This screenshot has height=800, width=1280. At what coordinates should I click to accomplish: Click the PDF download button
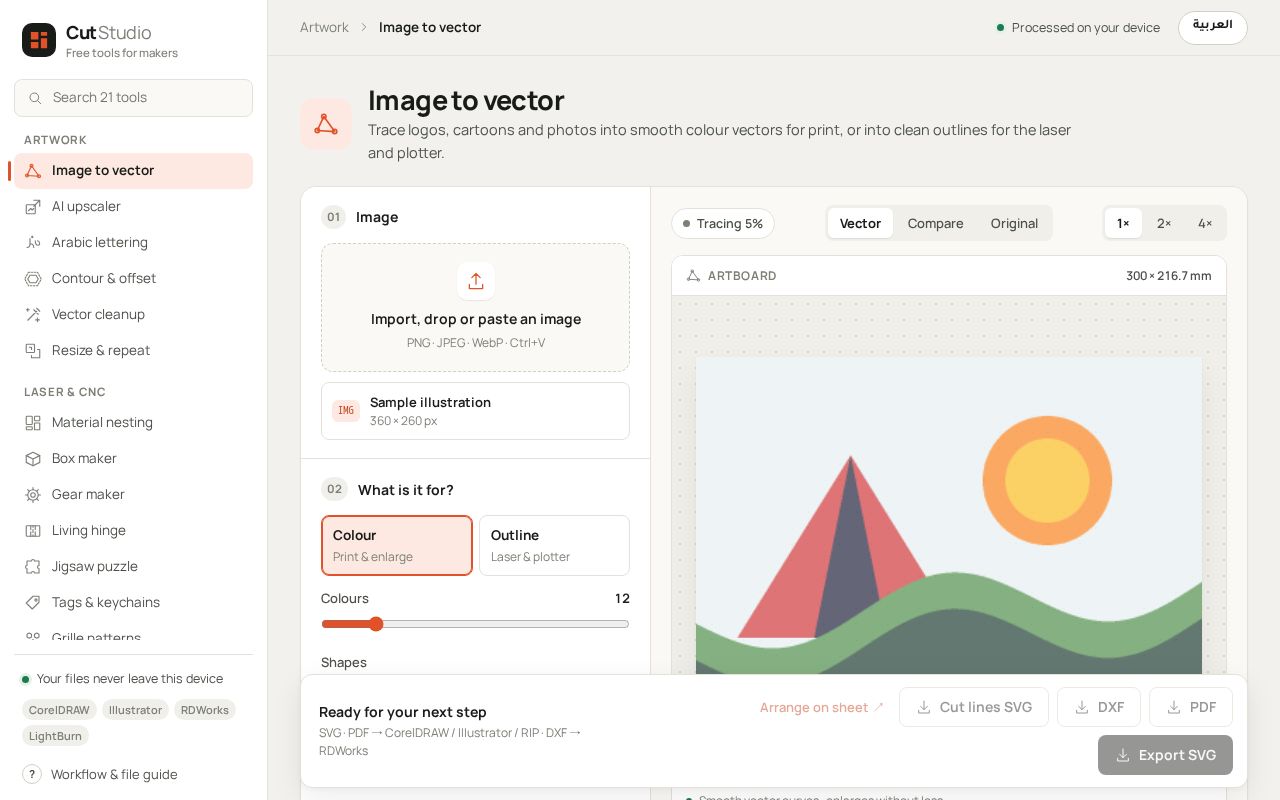coord(1191,707)
